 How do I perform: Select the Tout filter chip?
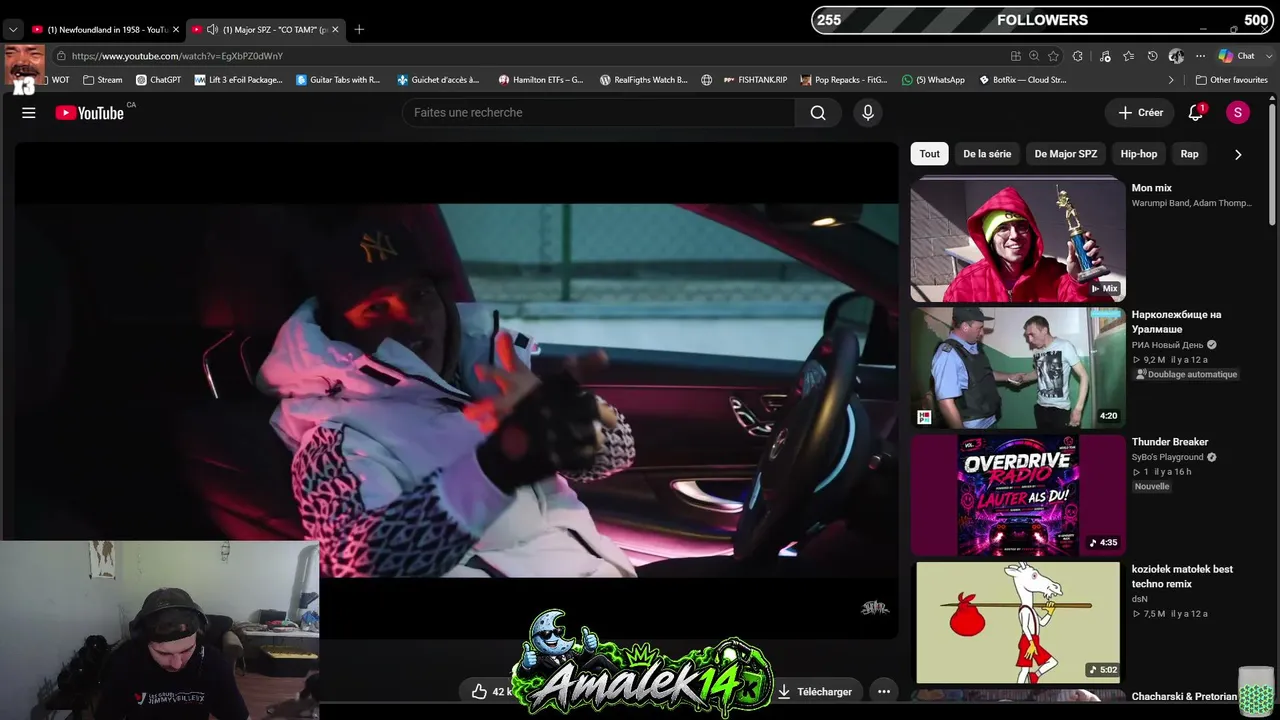click(930, 154)
